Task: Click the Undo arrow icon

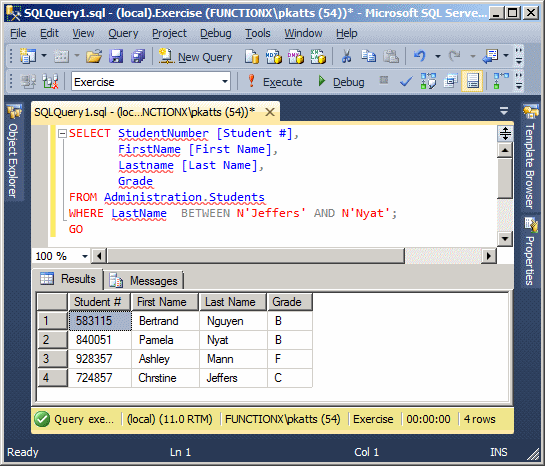Action: pyautogui.click(x=420, y=56)
